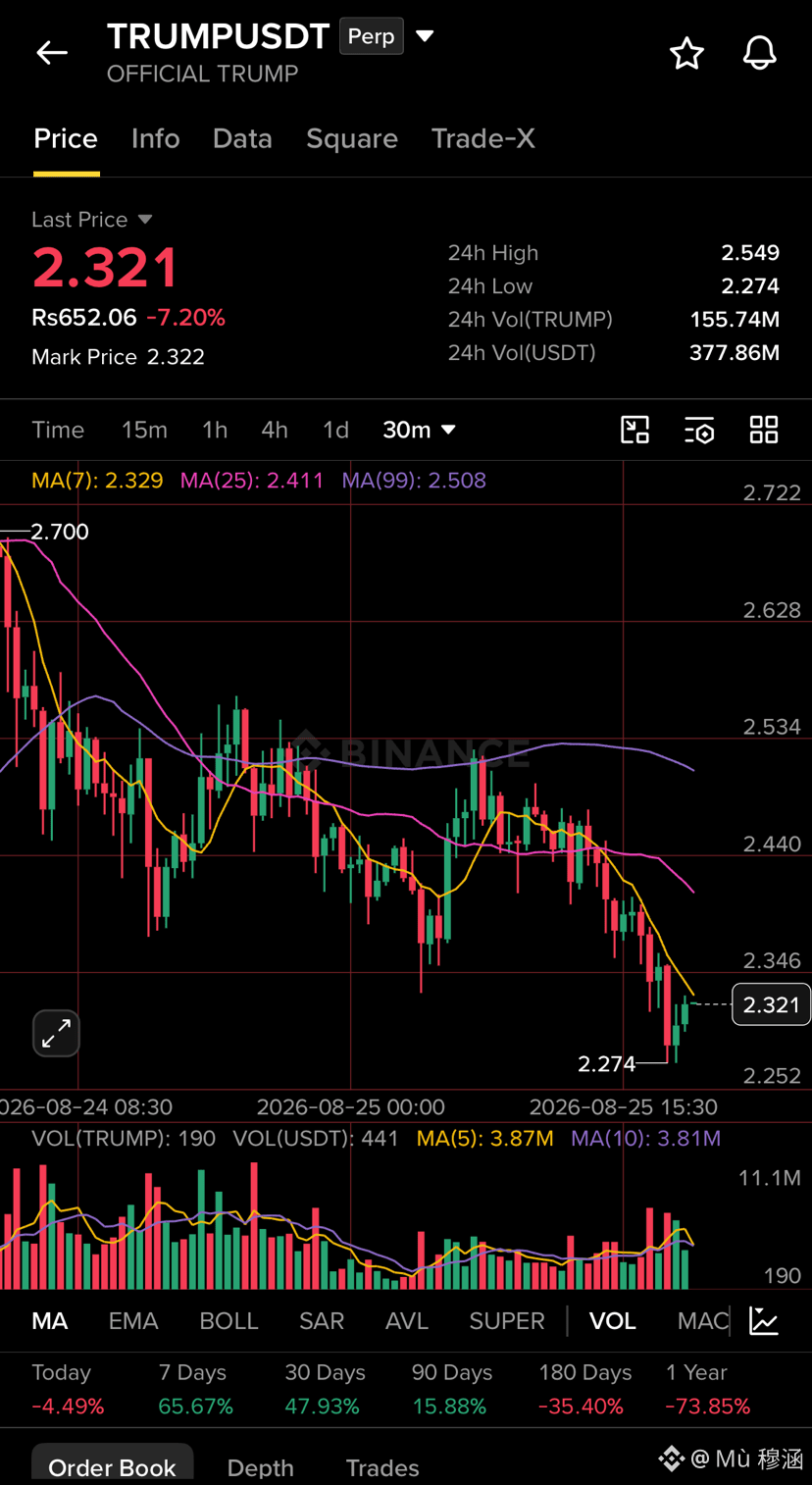Tap the 7 Days 65.67% performance
812x1485 pixels.
(x=195, y=1390)
